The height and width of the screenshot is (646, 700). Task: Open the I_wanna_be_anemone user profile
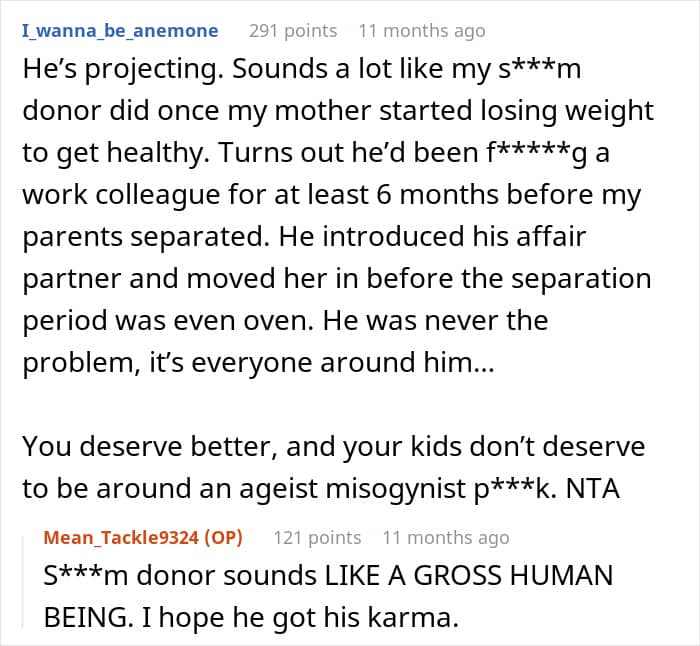point(119,31)
